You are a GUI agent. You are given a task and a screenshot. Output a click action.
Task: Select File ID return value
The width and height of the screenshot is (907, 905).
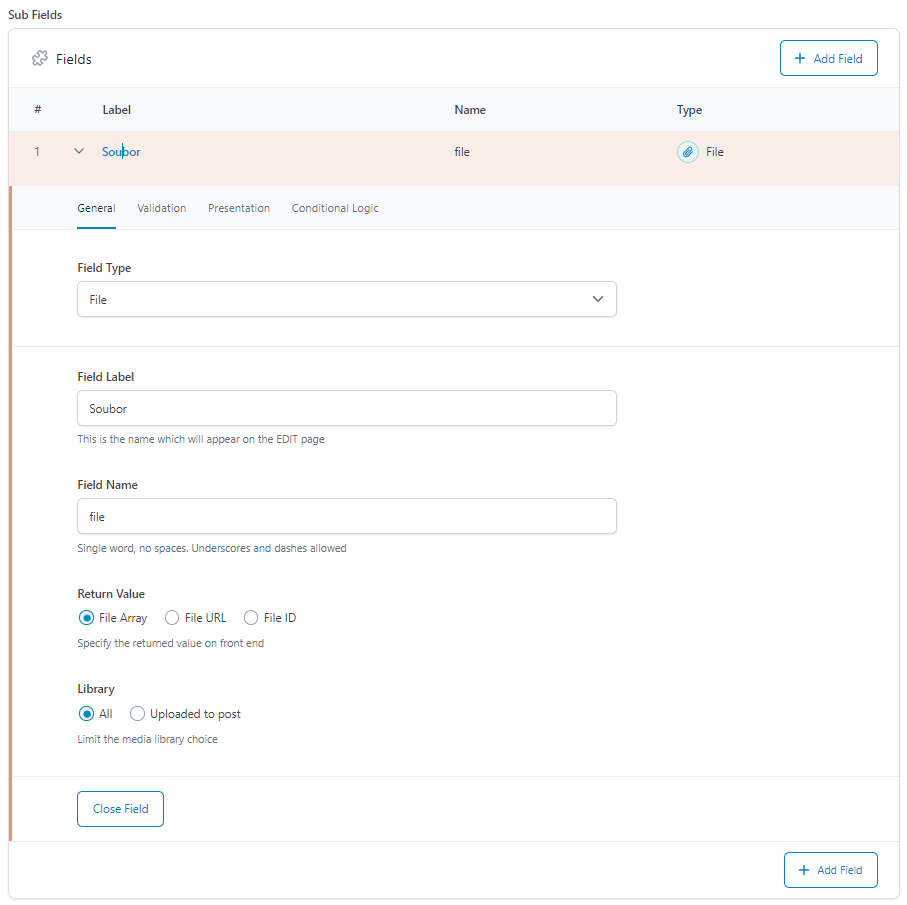coord(250,618)
